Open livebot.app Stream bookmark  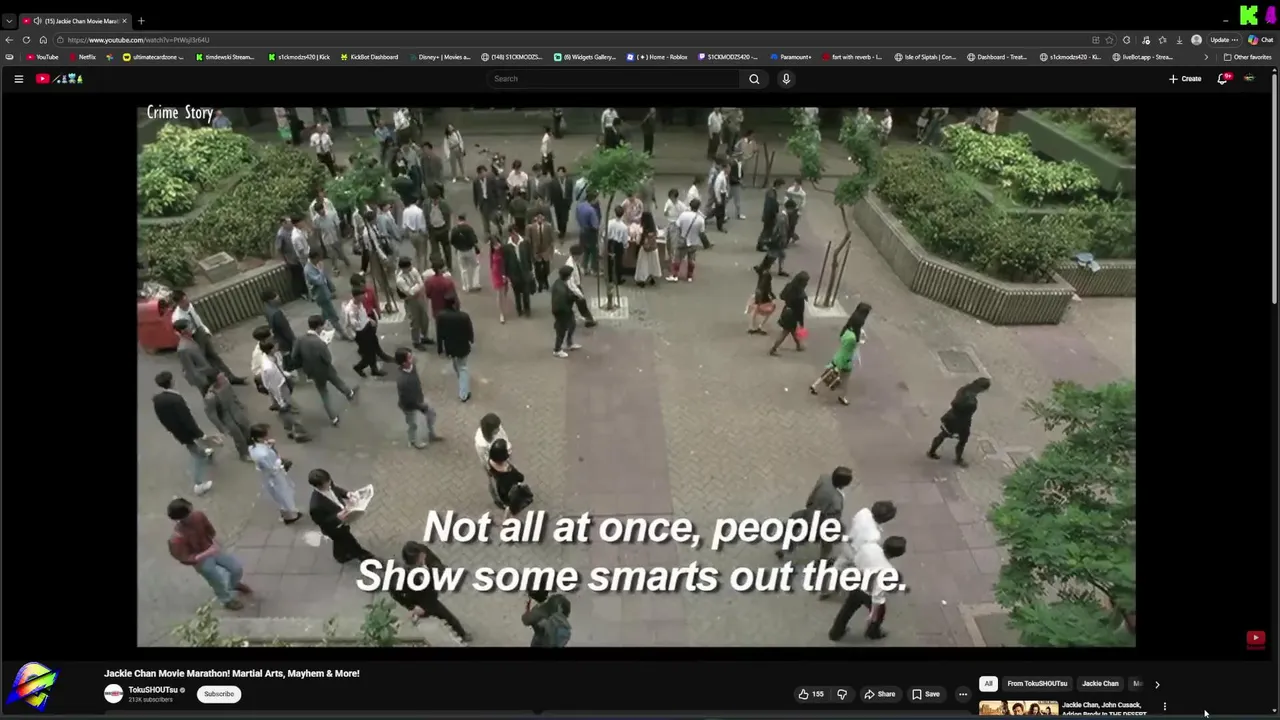tap(1142, 57)
